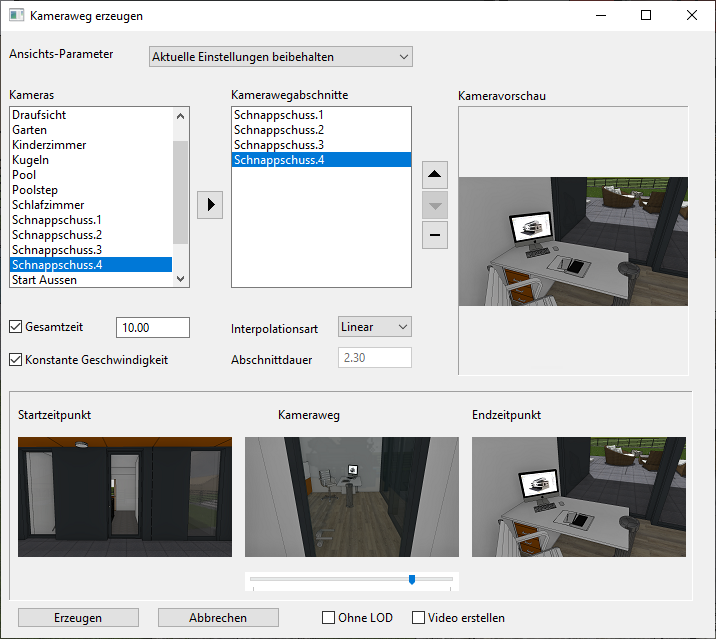Click the Abbrechen button
Viewport: 716px width, 639px height.
point(218,618)
